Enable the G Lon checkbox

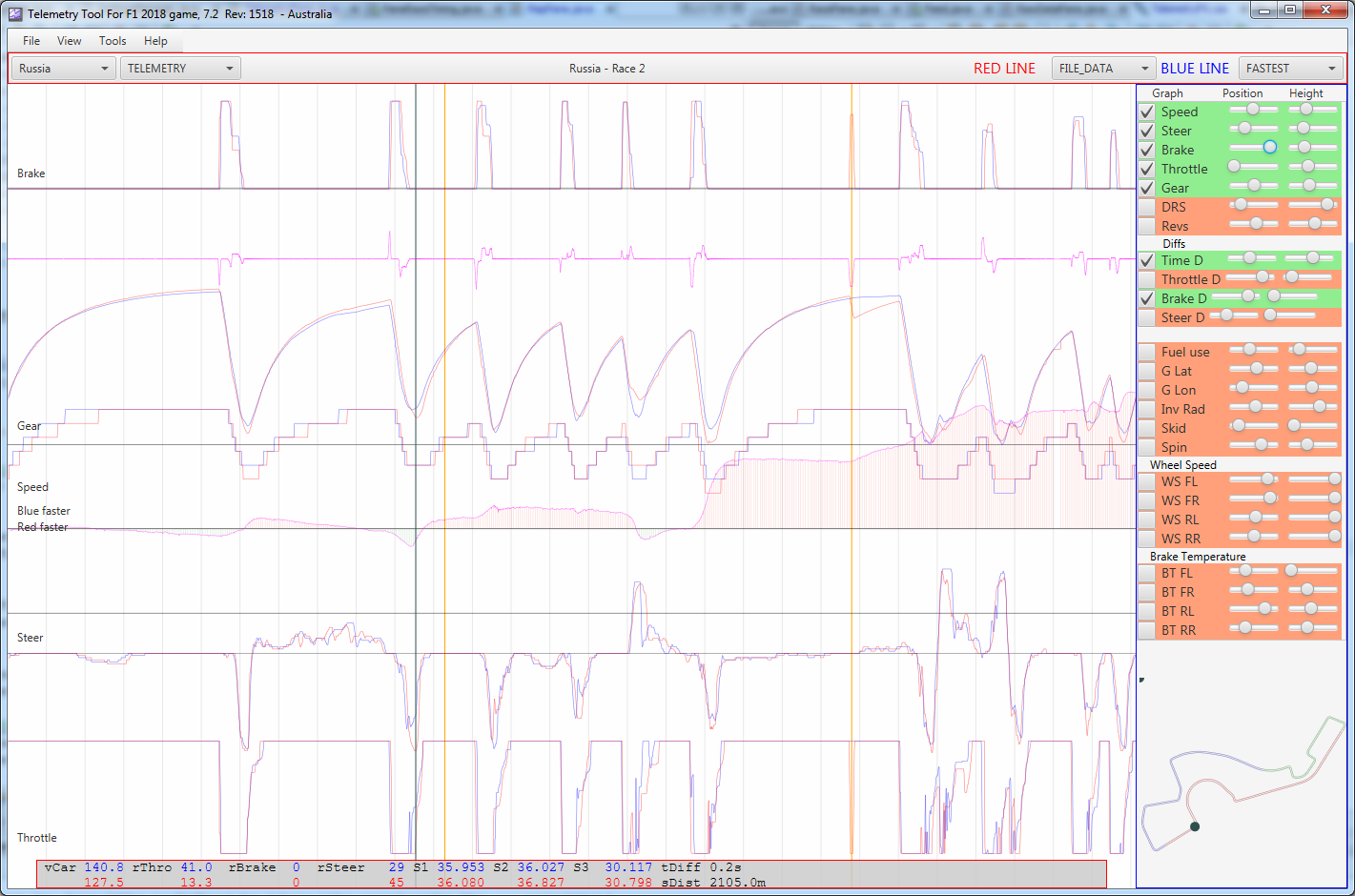[x=1147, y=390]
